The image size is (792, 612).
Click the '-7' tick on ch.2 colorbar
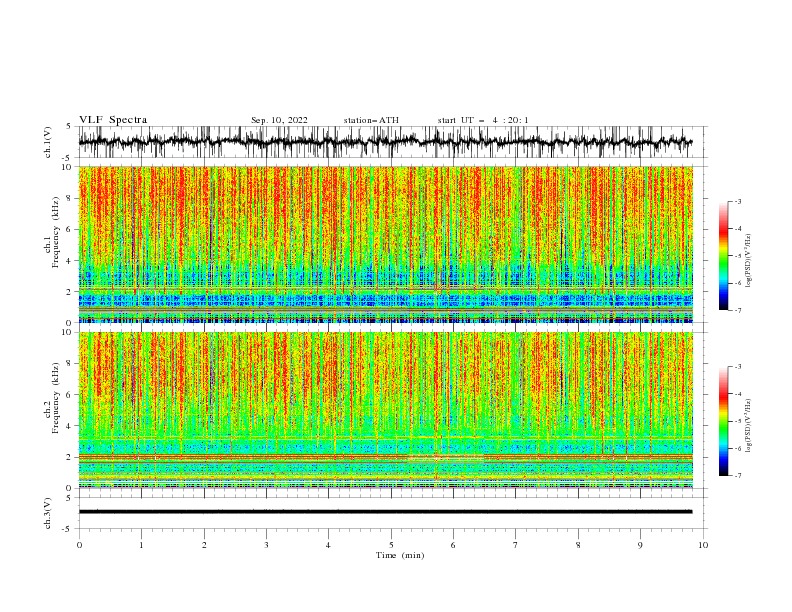738,476
